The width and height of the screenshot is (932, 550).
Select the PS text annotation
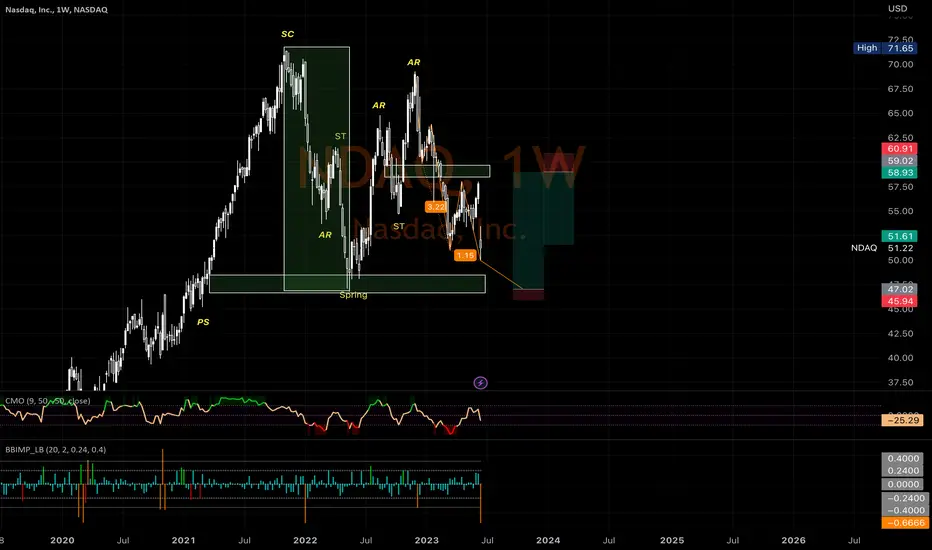click(203, 322)
